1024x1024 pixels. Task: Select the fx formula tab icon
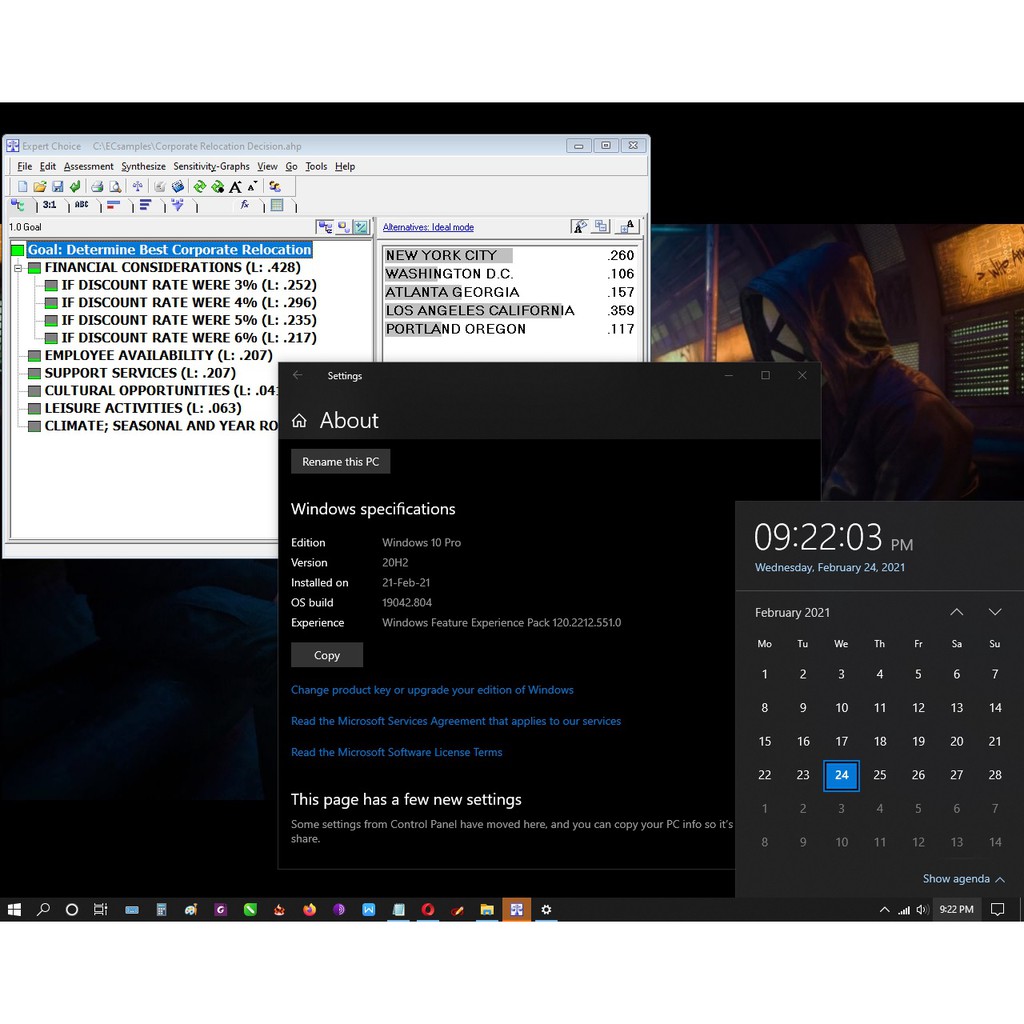pos(245,205)
